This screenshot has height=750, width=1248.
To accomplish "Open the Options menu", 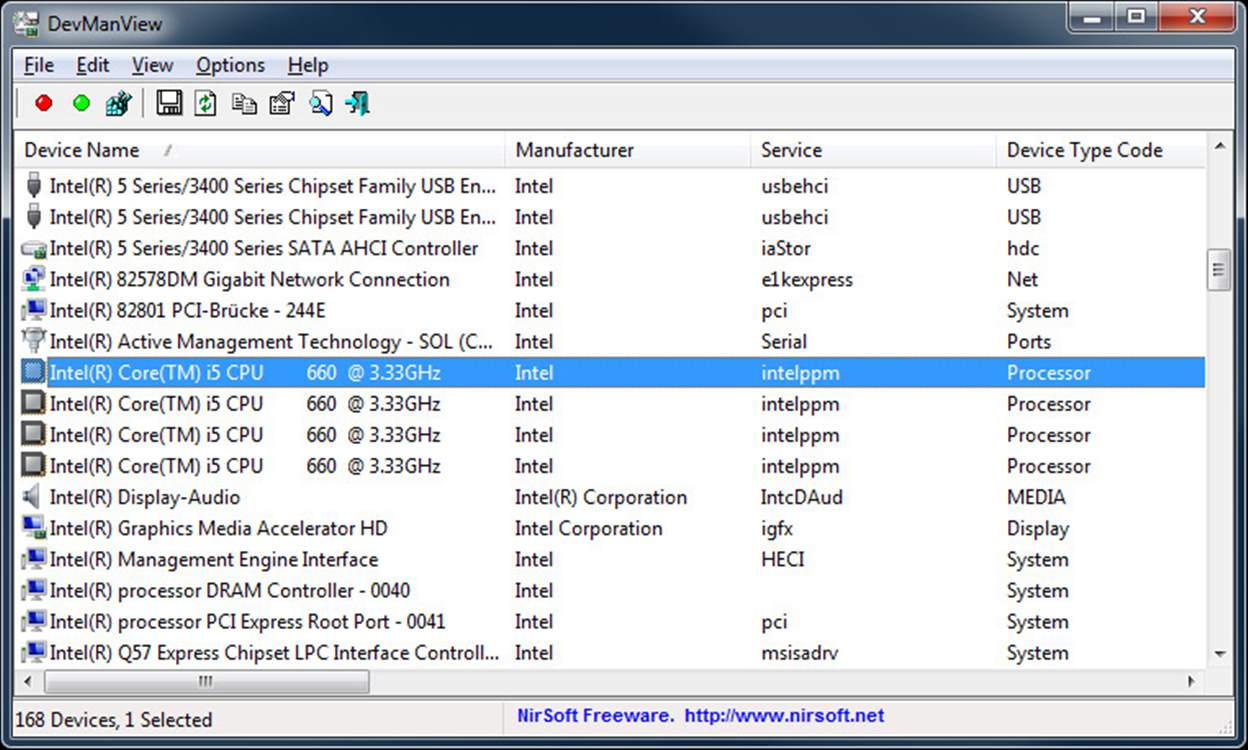I will [231, 65].
